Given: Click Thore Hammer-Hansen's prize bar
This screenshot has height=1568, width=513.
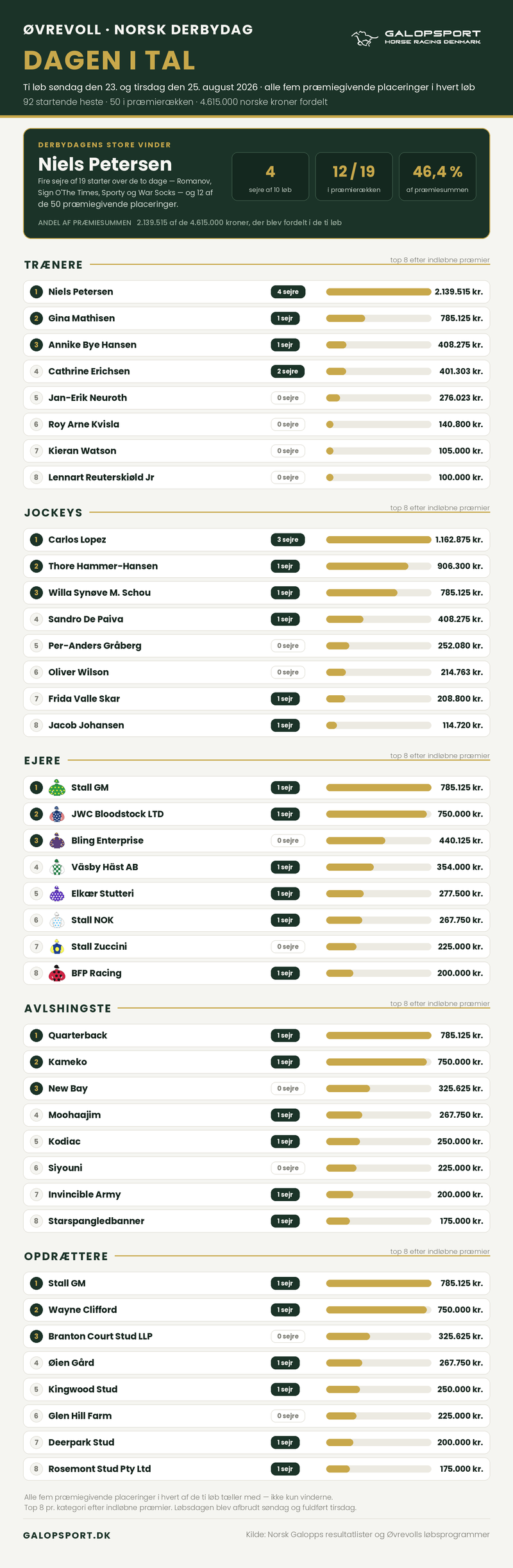Looking at the screenshot, I should (x=378, y=566).
